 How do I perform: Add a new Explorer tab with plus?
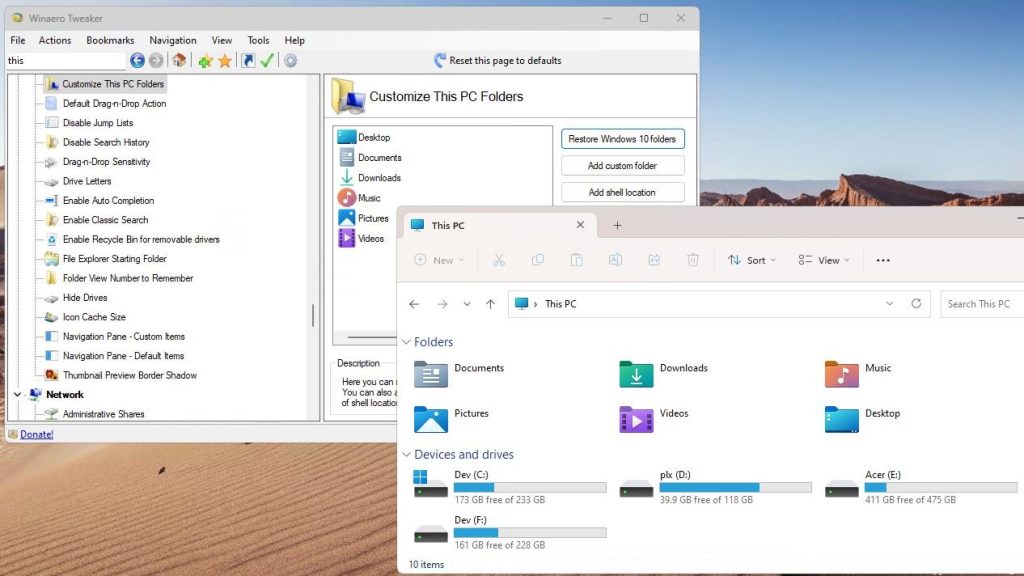click(617, 225)
